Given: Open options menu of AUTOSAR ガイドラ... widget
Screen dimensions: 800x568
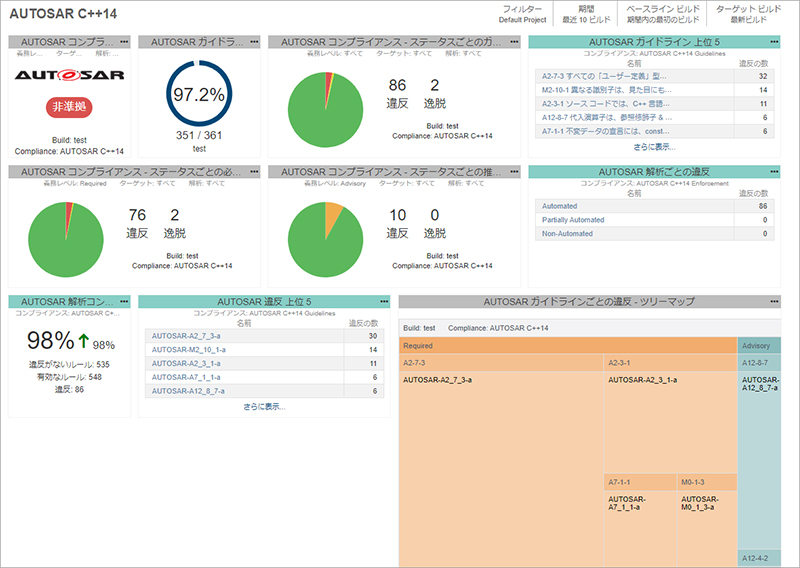Looking at the screenshot, I should pyautogui.click(x=254, y=42).
